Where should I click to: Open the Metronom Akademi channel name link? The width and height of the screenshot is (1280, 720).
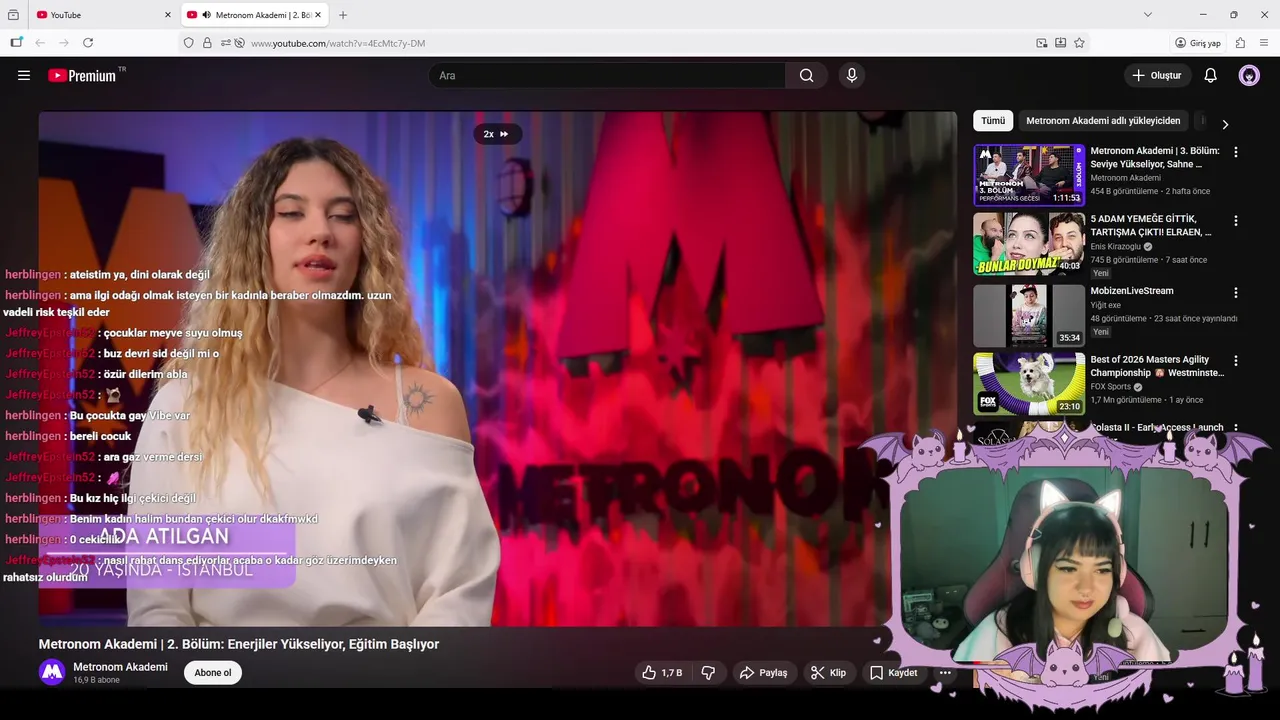120,667
